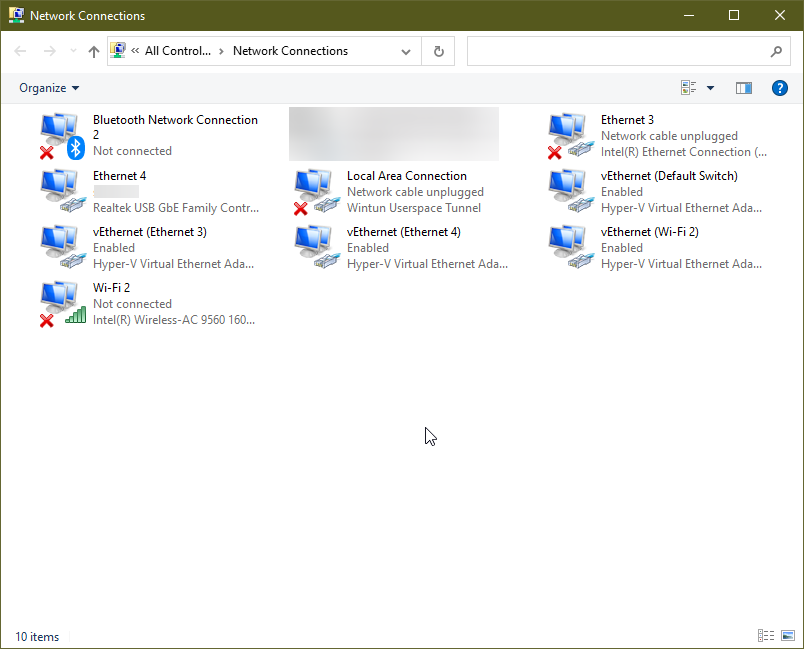The width and height of the screenshot is (804, 649).
Task: Select the Bluetooth Network Connection 2 adapter icon
Action: pos(62,136)
